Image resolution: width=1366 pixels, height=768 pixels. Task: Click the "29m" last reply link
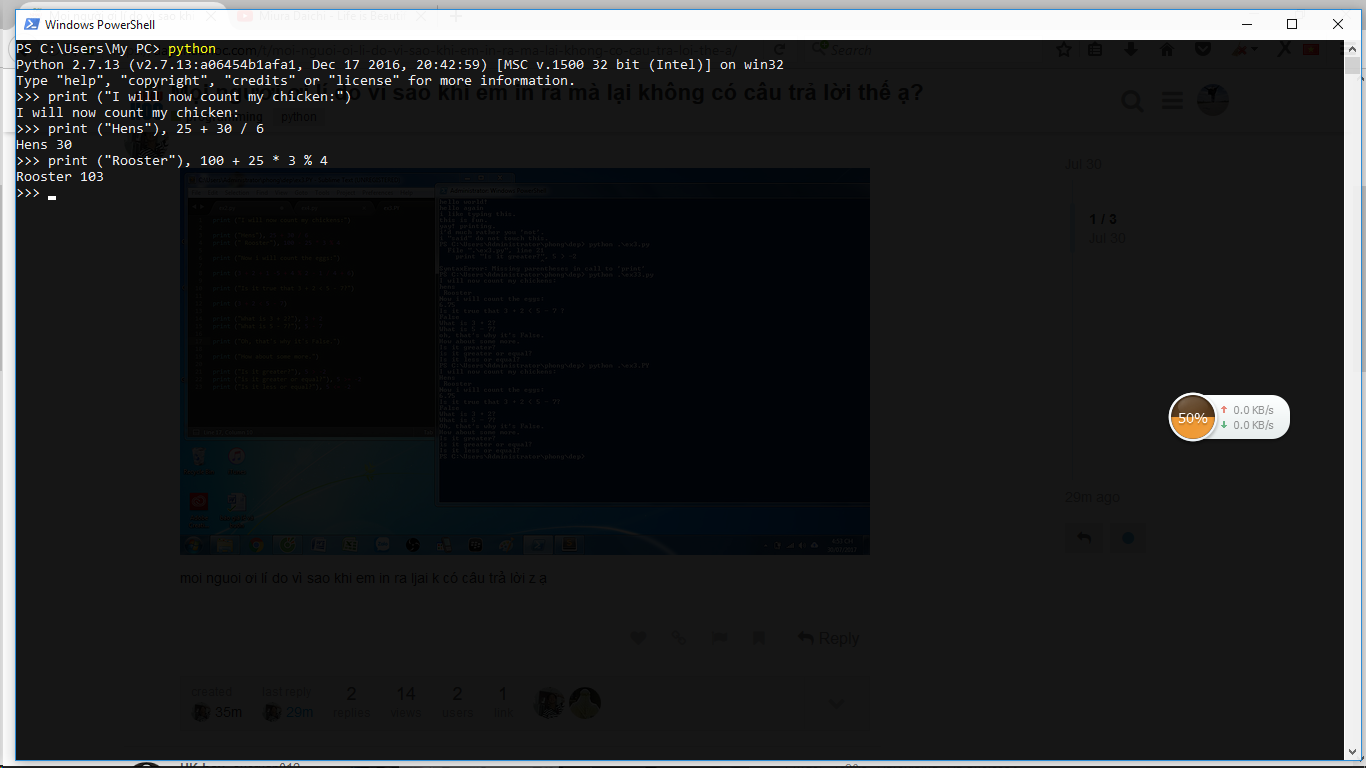click(299, 712)
